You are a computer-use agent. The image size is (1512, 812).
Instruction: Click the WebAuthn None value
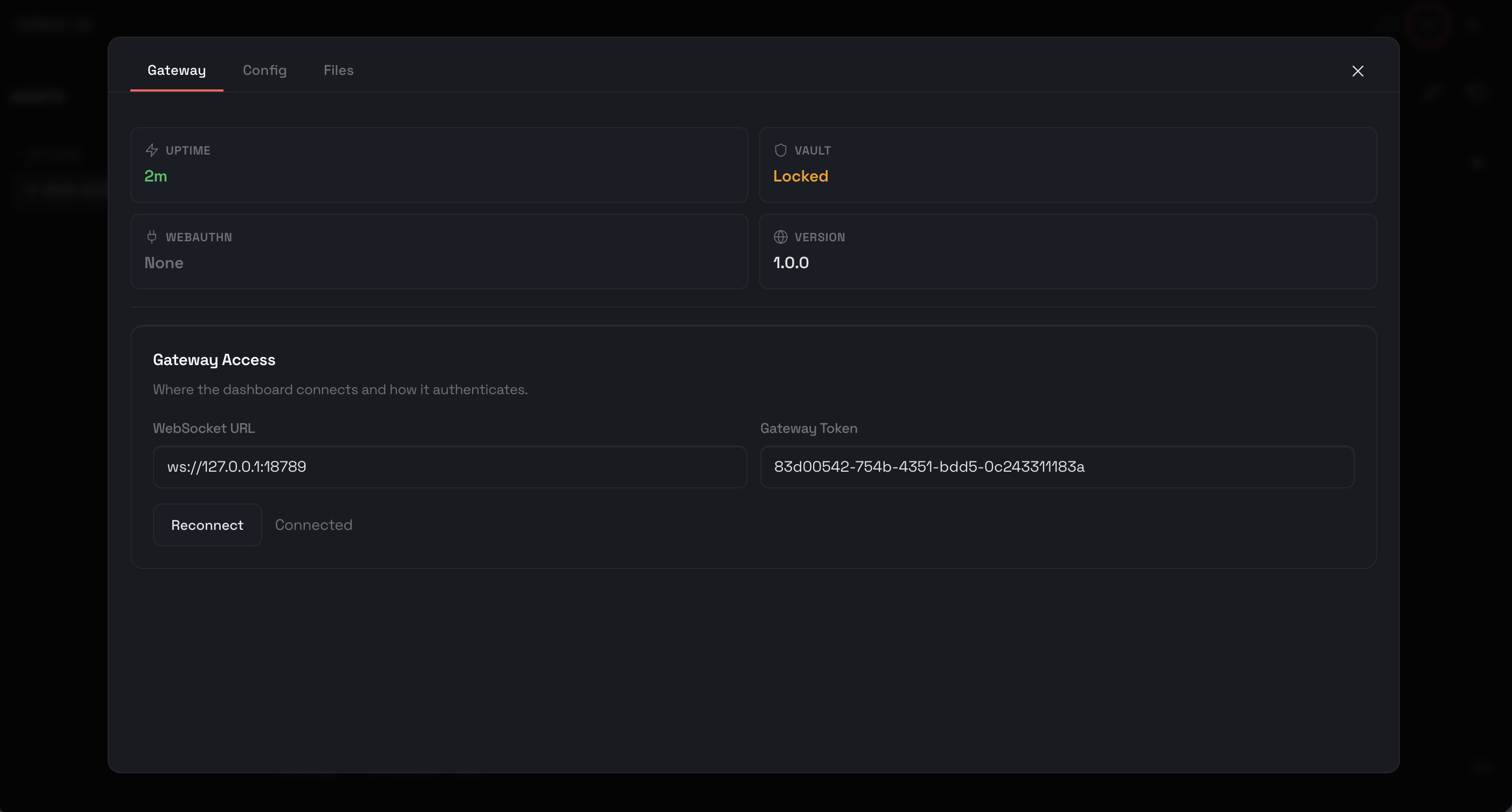(164, 262)
